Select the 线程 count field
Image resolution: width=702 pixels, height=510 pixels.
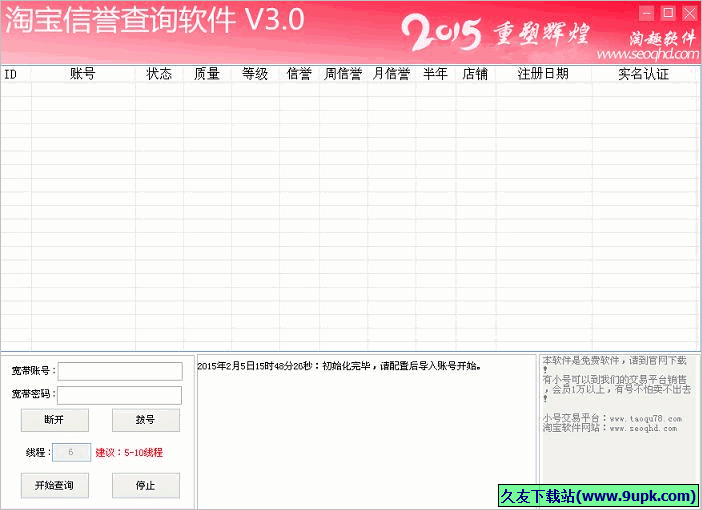[72, 452]
